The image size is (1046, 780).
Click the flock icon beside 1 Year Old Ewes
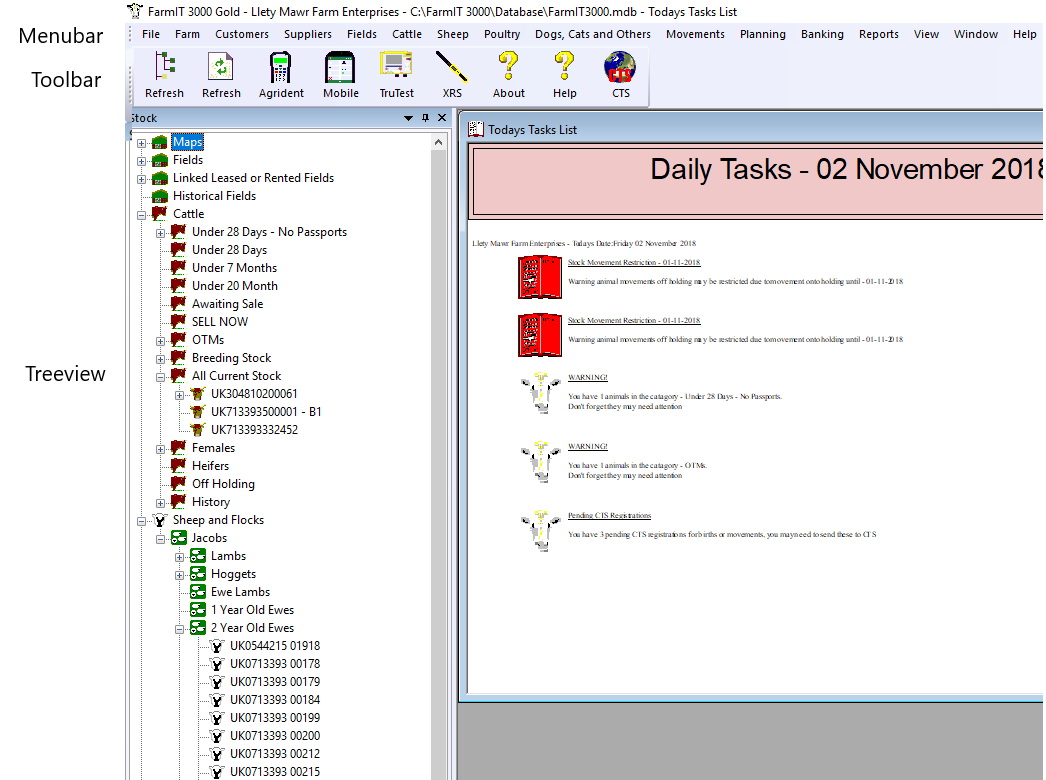[x=197, y=610]
